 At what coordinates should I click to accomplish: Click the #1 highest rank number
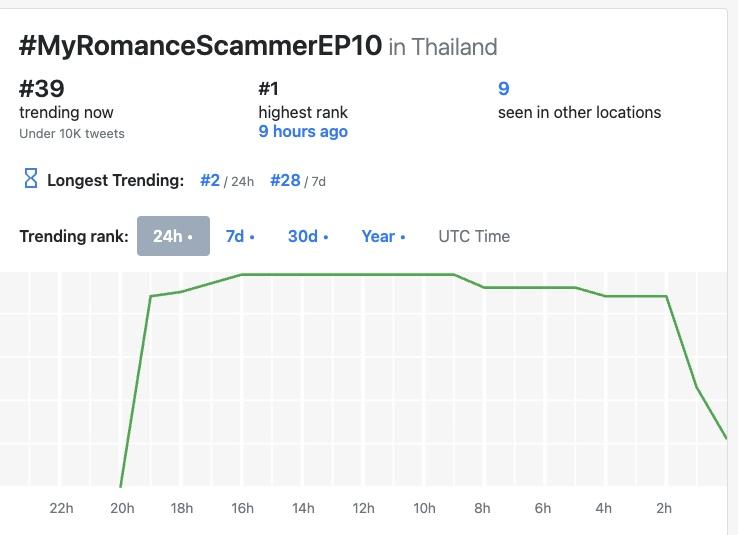268,88
